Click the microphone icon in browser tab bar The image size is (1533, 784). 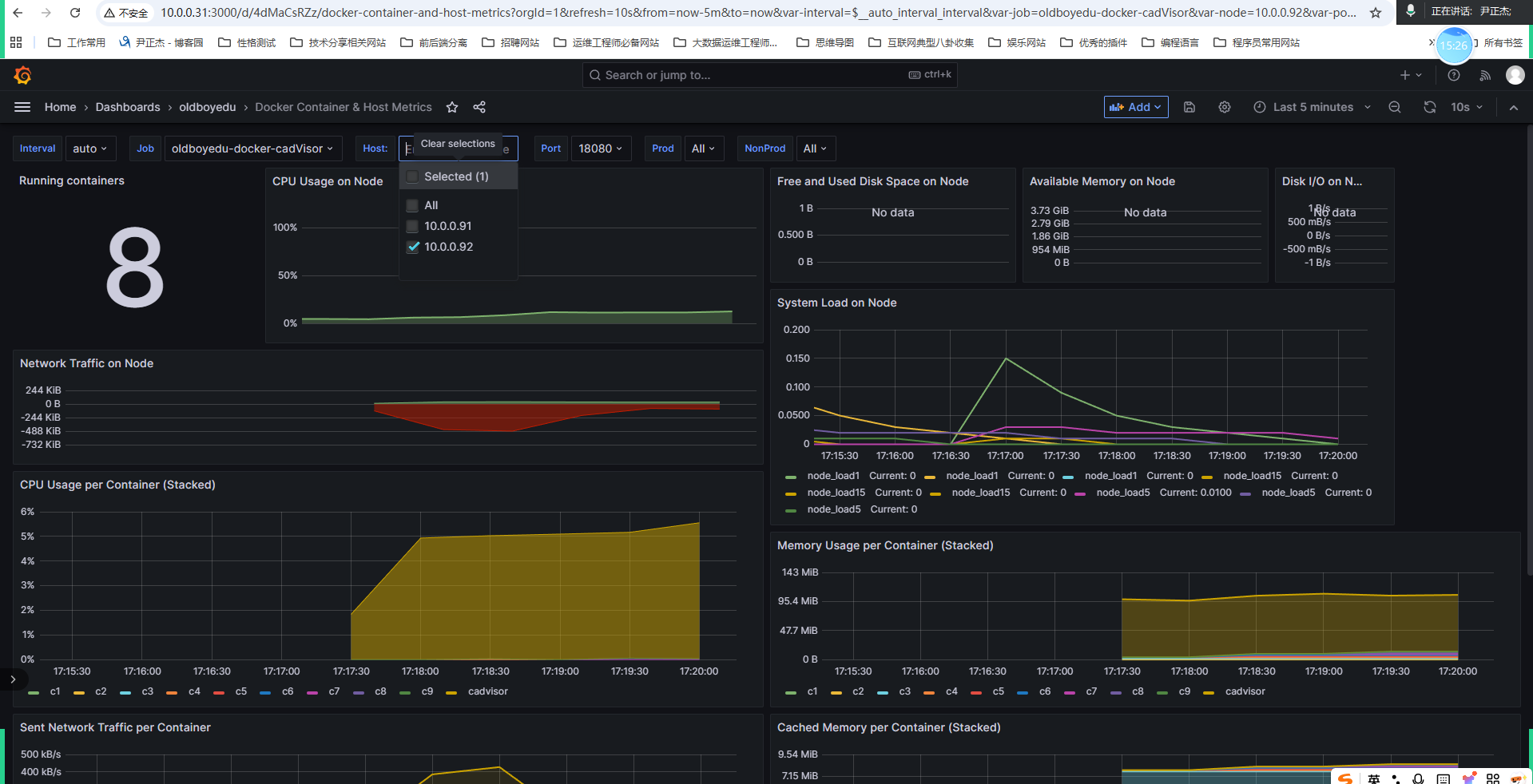pyautogui.click(x=1411, y=11)
